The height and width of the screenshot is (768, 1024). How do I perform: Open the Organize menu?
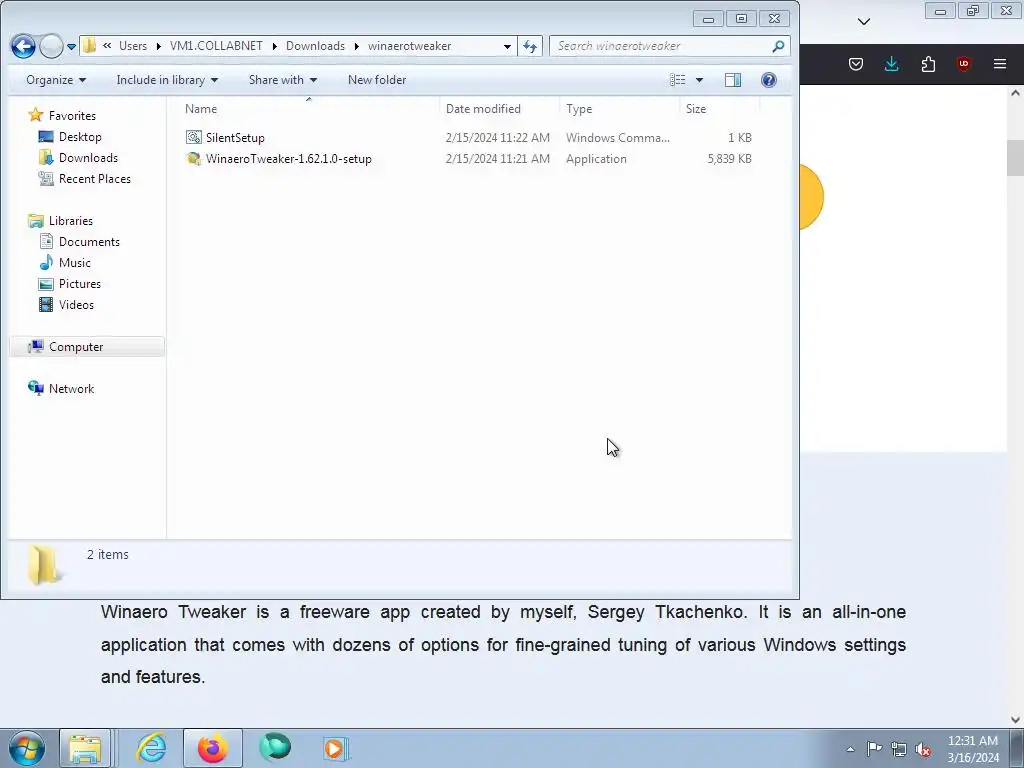(56, 80)
